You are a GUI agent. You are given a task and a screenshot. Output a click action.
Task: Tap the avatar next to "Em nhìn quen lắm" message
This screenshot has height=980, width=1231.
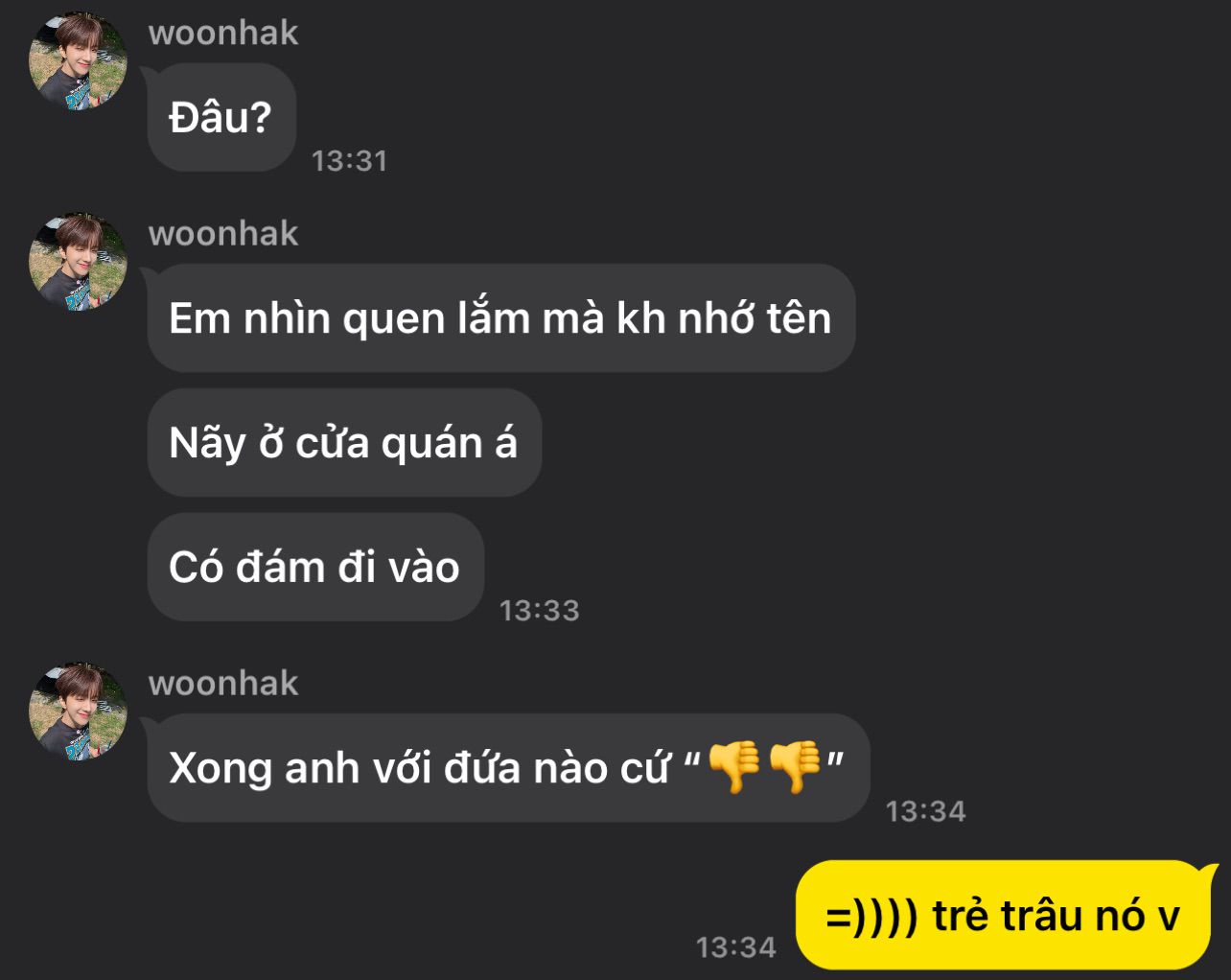pyautogui.click(x=79, y=262)
